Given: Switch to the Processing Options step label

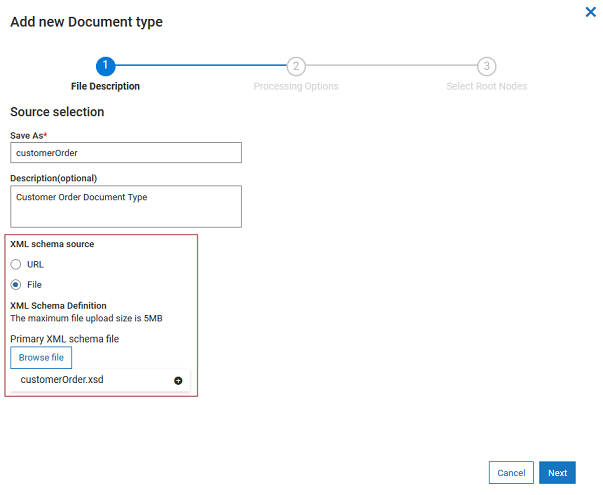Looking at the screenshot, I should (296, 87).
